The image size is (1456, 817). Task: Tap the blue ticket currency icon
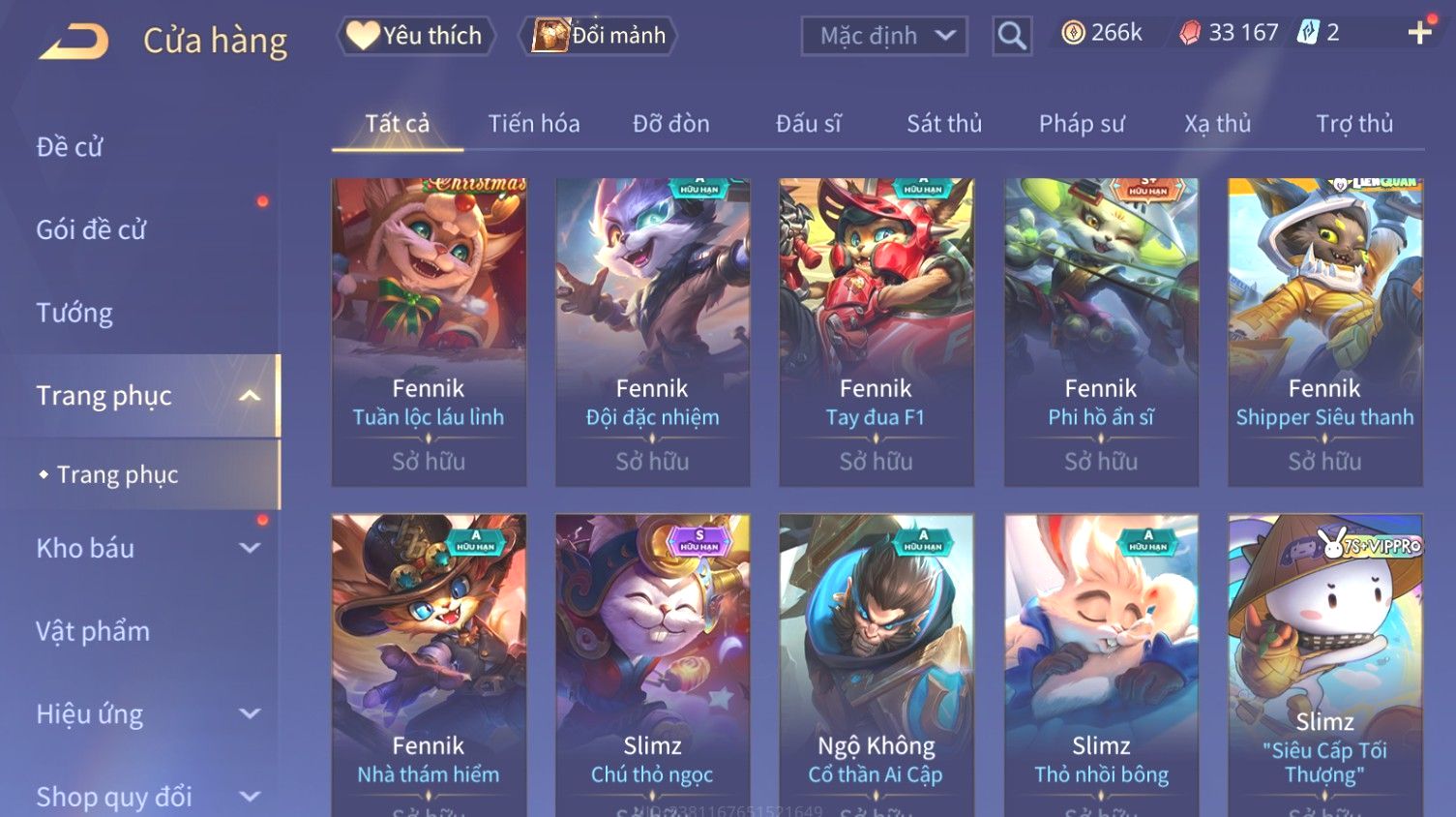(1308, 33)
